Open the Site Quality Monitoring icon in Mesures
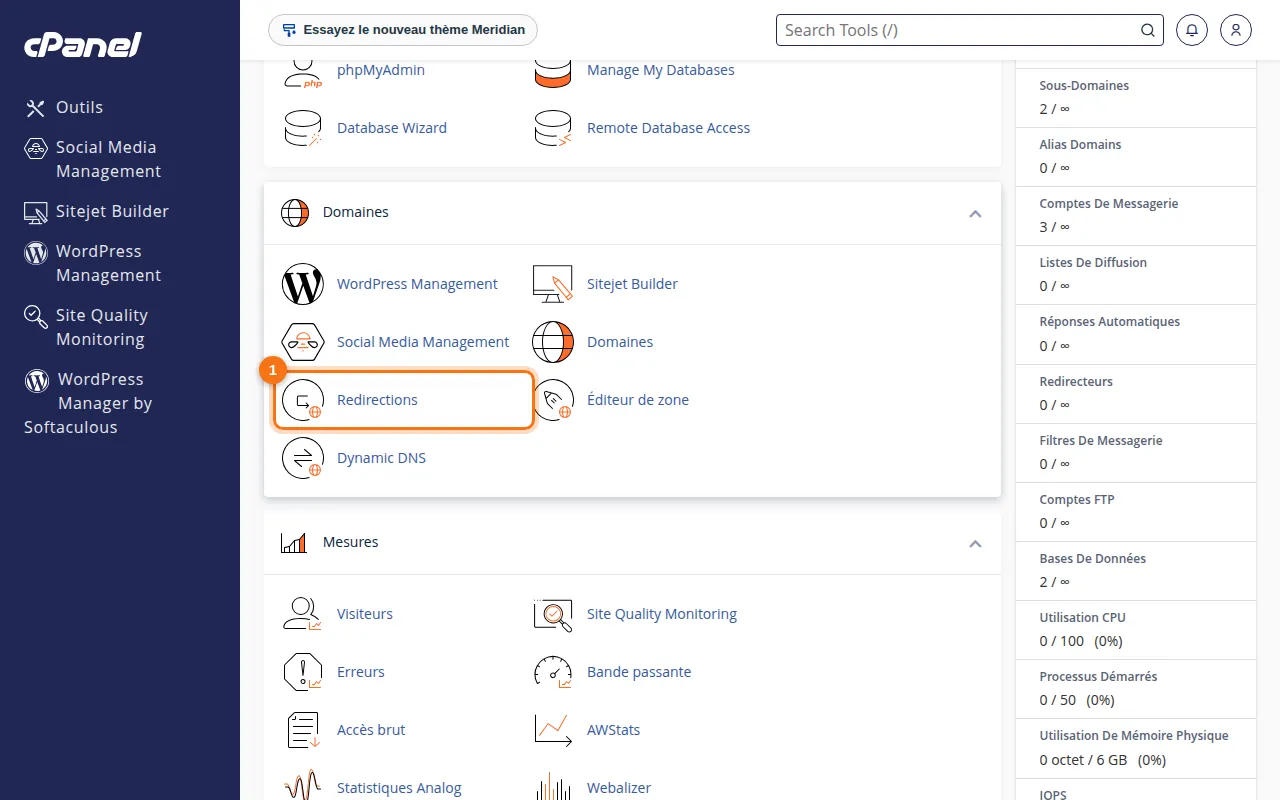The height and width of the screenshot is (800, 1280). coord(552,614)
